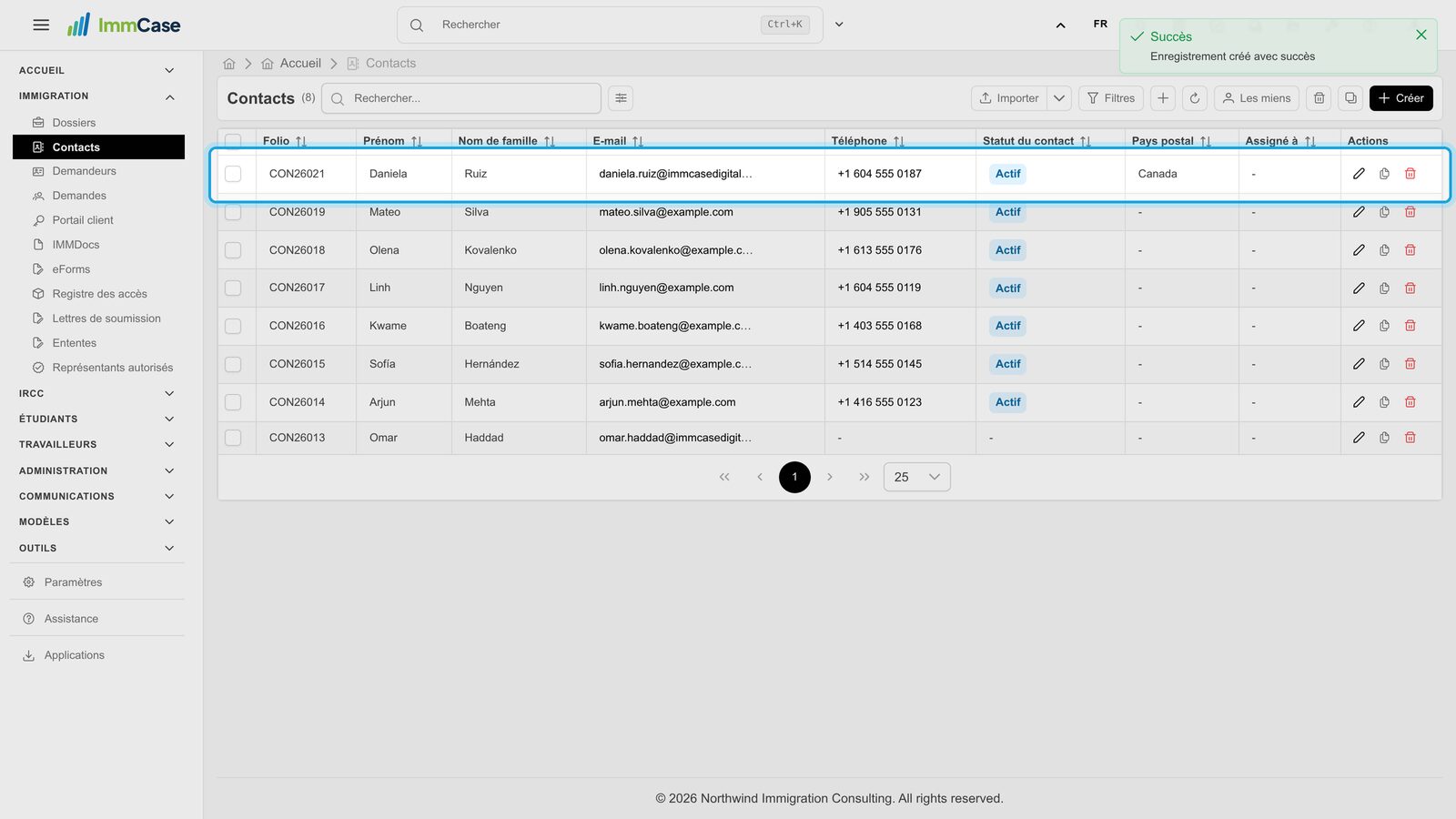Mark the checkbox for CON26015 Sofía

coord(233,364)
